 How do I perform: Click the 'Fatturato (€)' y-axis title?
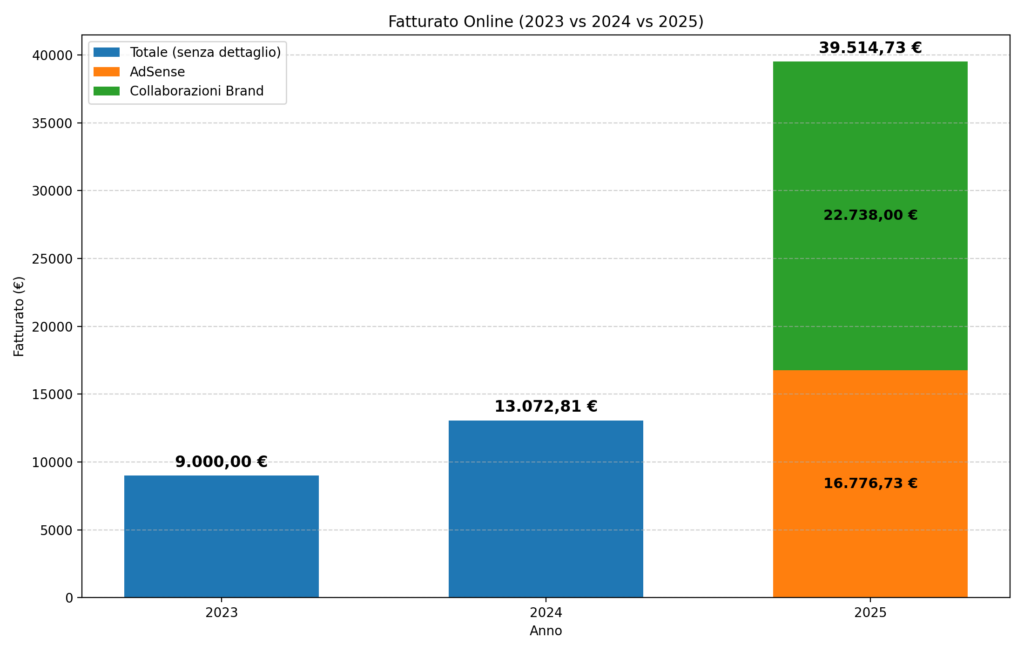[x=19, y=316]
